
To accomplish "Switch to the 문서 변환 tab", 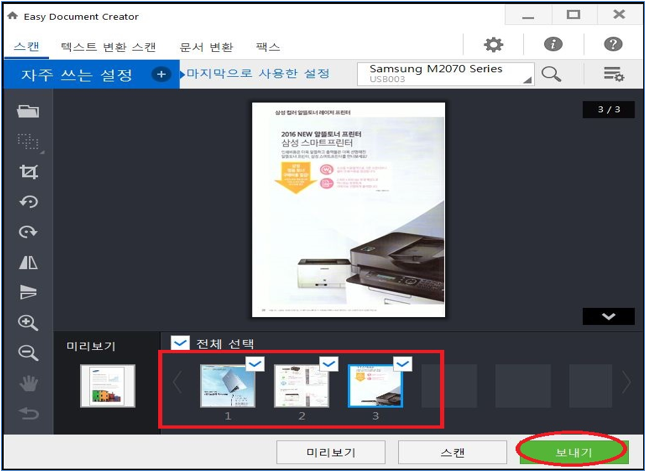I will pyautogui.click(x=206, y=47).
